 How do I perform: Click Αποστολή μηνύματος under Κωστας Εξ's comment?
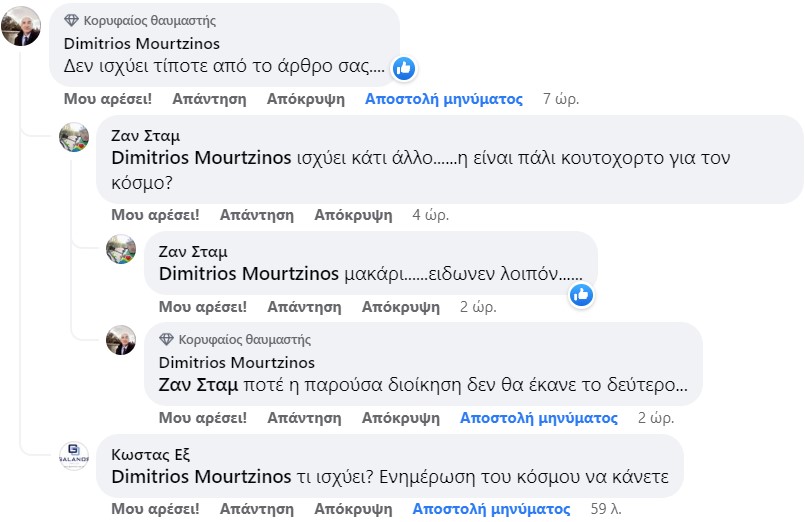pos(491,509)
